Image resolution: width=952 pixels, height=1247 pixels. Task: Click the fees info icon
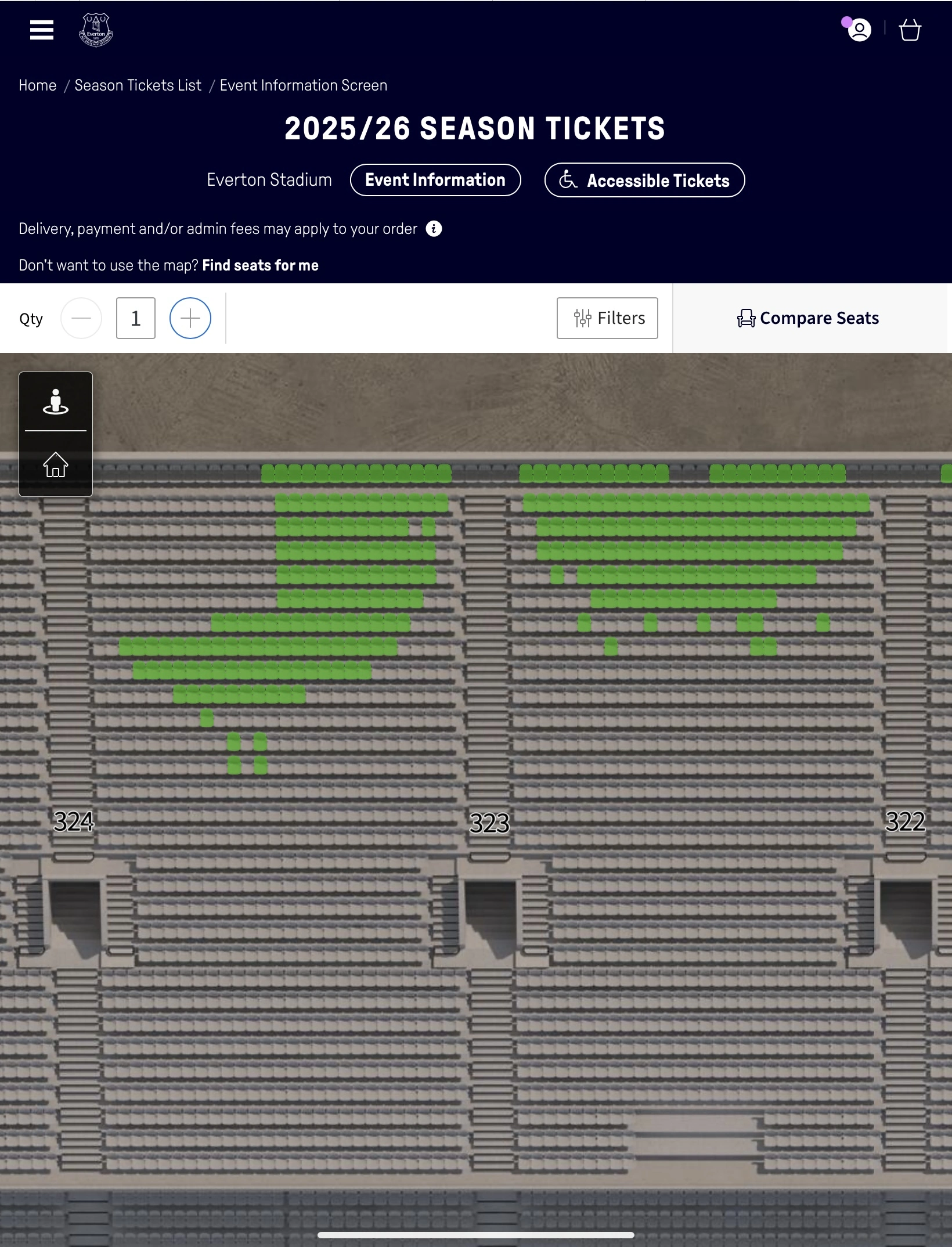(x=434, y=229)
